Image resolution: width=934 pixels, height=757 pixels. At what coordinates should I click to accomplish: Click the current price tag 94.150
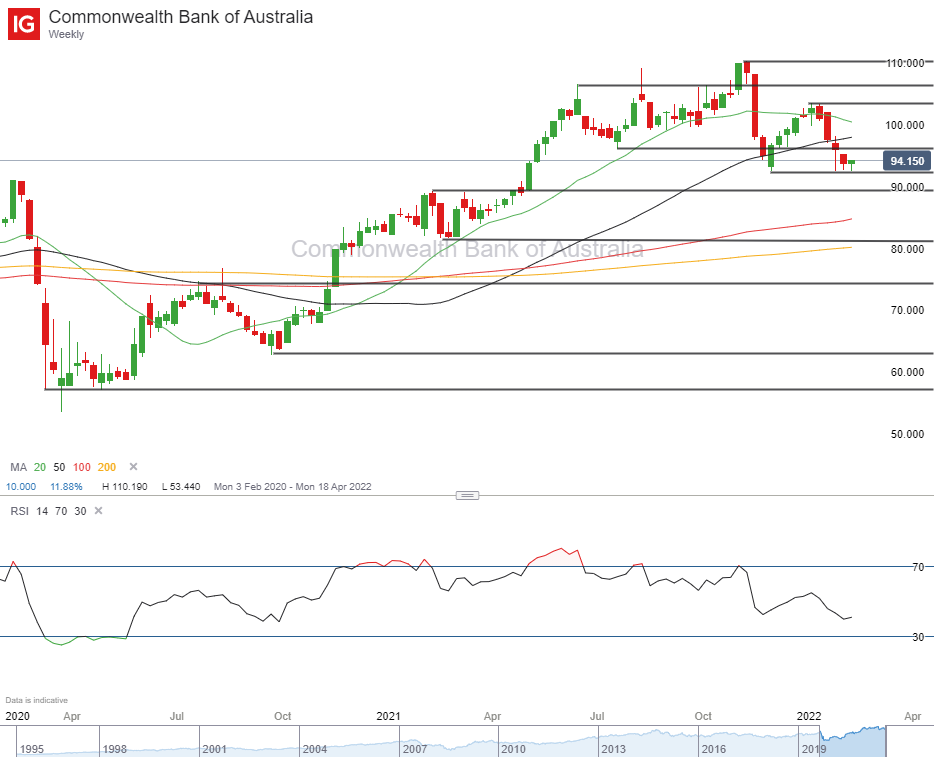coord(907,161)
